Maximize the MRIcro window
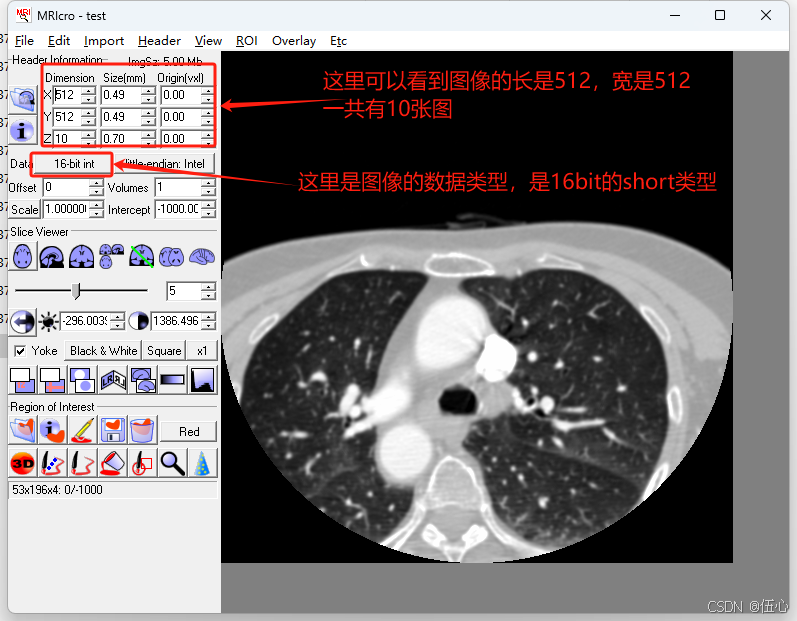The image size is (797, 621). (x=720, y=15)
